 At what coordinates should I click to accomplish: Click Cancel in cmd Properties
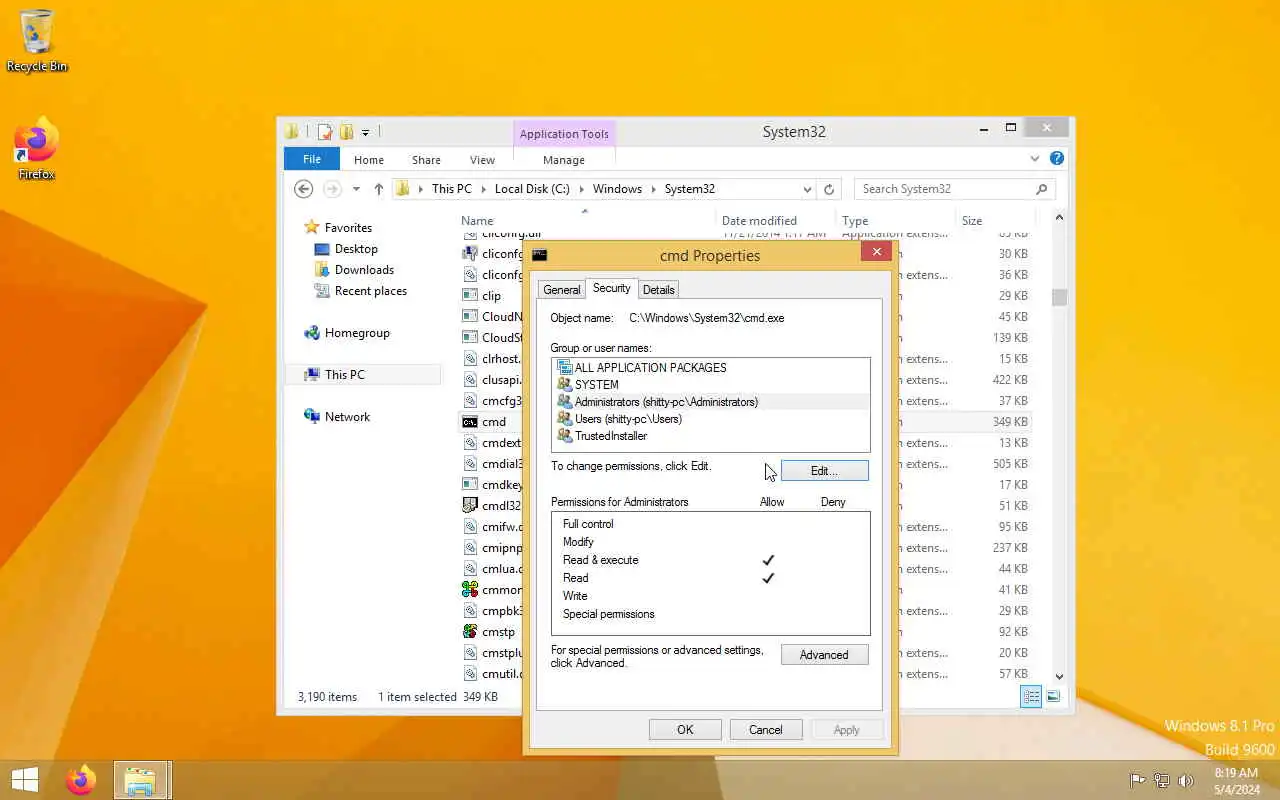tap(766, 730)
